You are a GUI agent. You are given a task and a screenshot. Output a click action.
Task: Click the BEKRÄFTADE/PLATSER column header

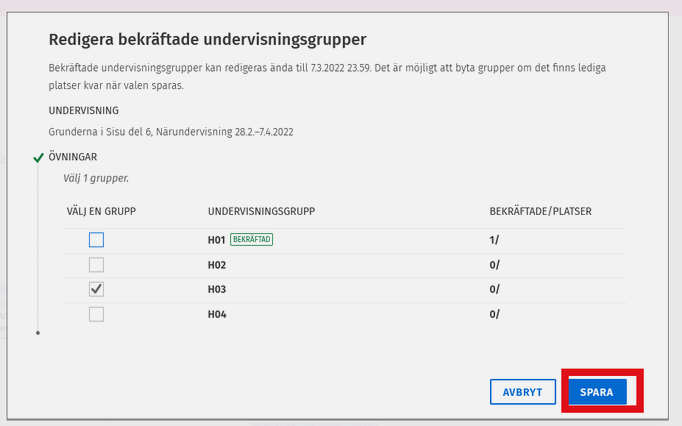(x=540, y=211)
